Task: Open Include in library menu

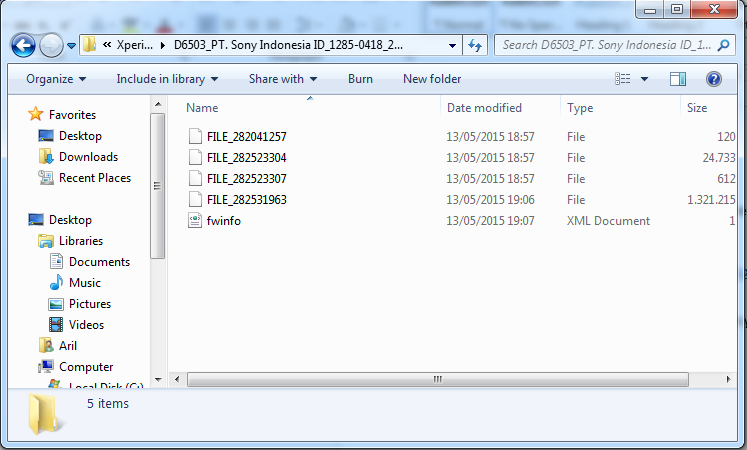Action: tap(167, 79)
